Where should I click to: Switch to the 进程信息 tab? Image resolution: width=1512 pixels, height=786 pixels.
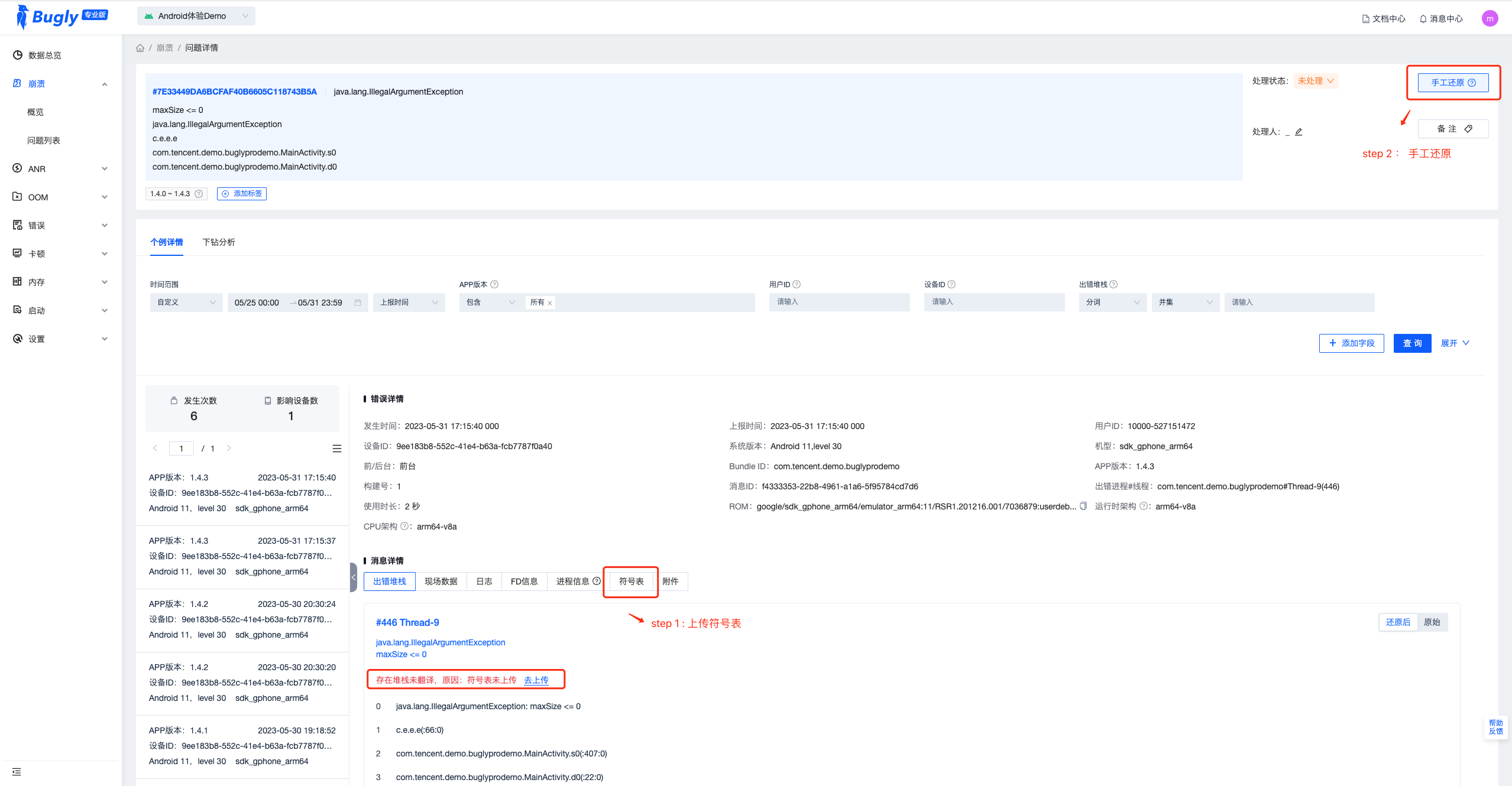(578, 582)
